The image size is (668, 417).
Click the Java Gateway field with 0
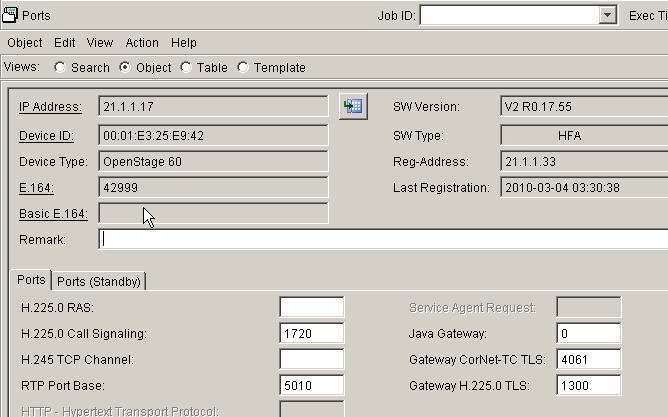click(589, 334)
